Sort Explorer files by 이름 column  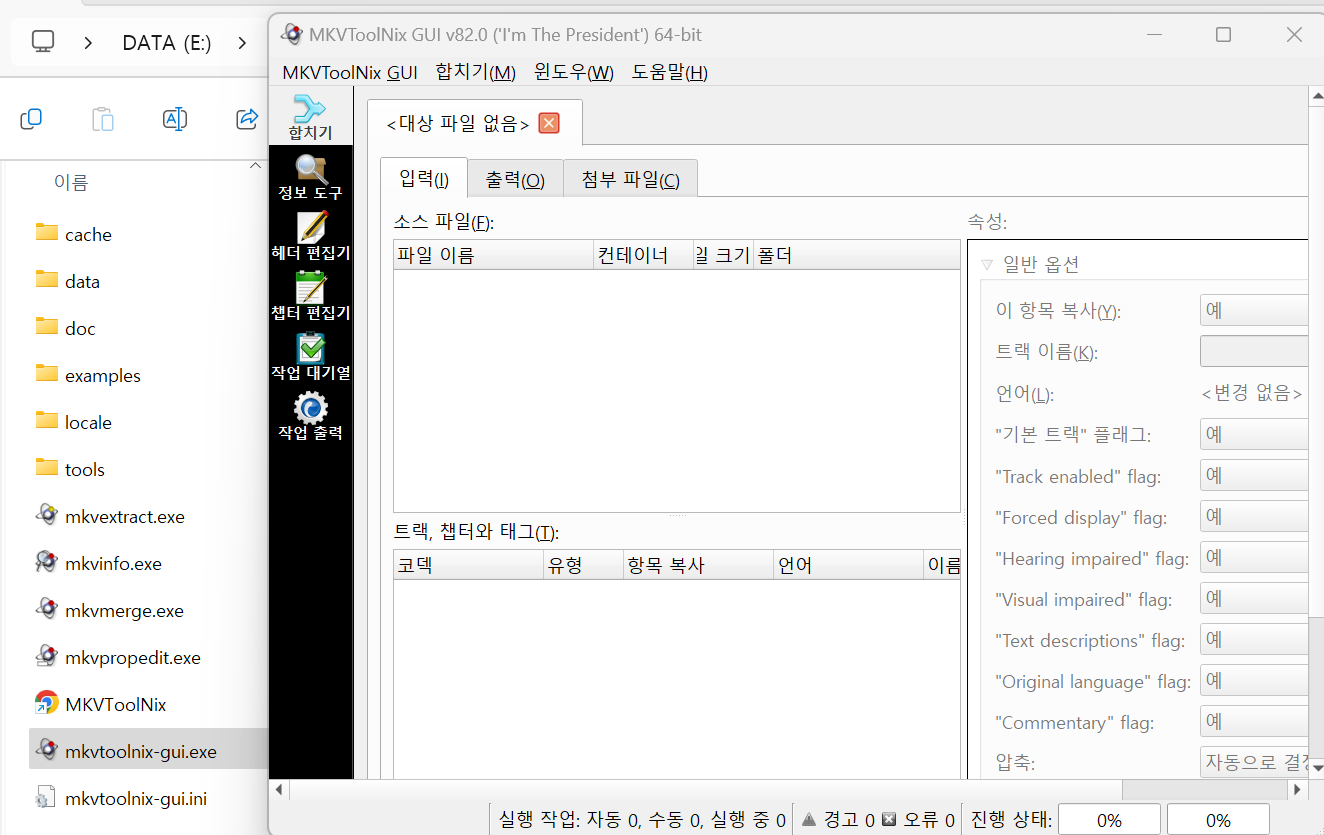point(71,182)
